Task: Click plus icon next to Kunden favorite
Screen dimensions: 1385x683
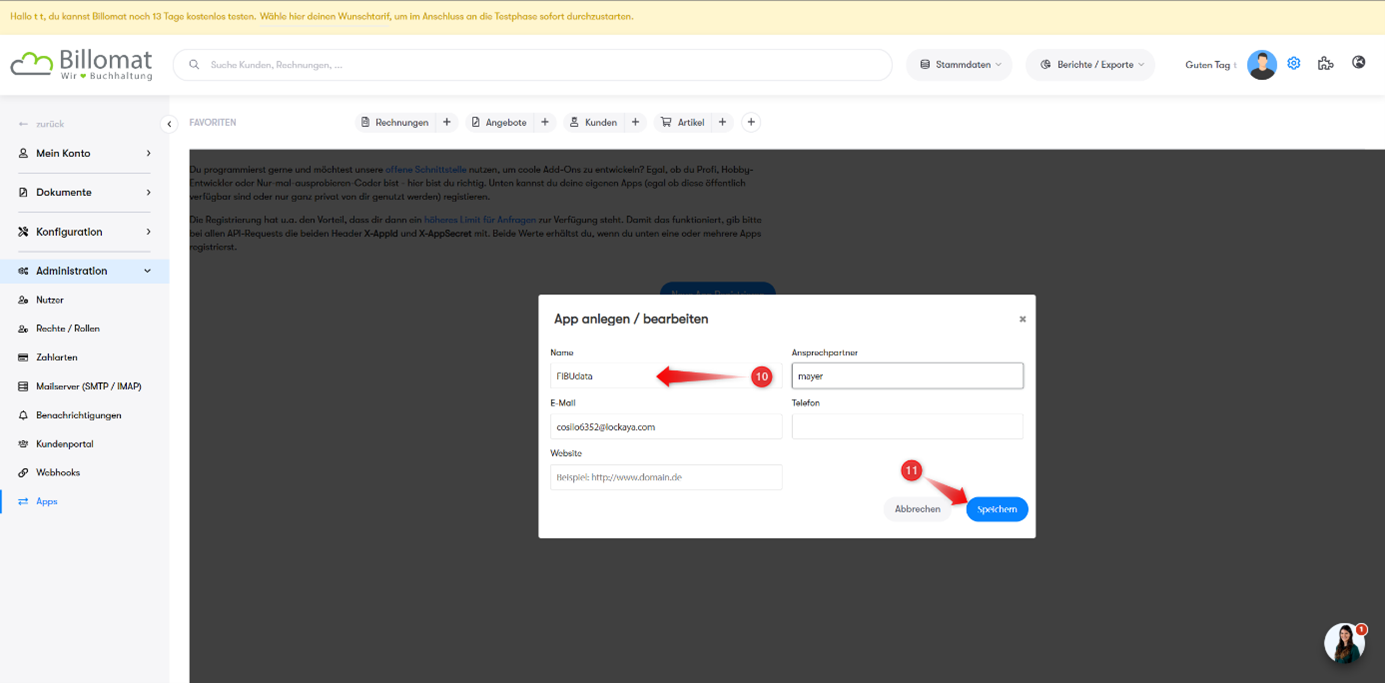Action: pyautogui.click(x=635, y=122)
